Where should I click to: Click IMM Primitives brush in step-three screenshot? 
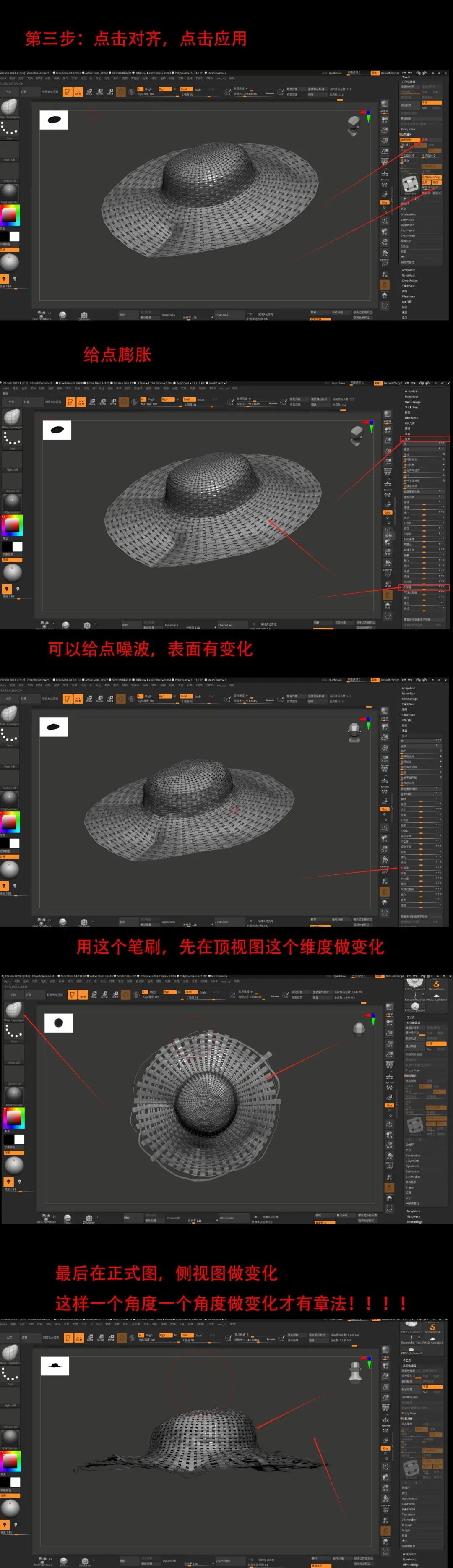tap(42, 315)
